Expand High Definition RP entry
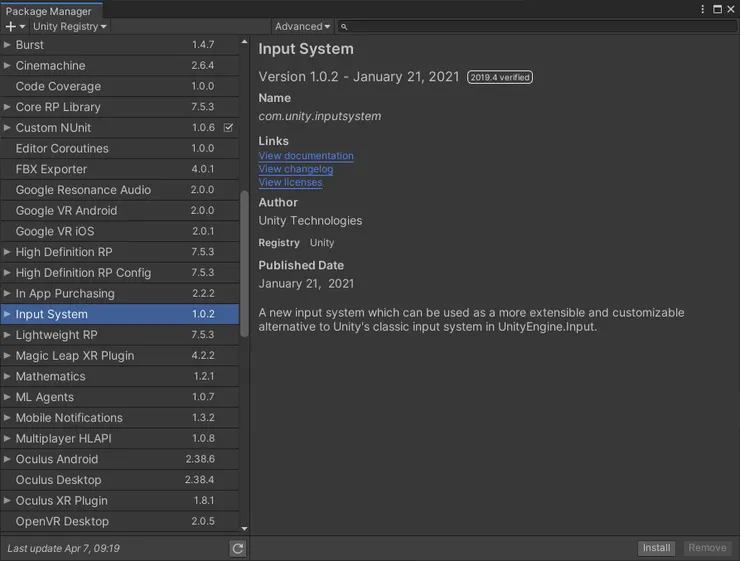Screen dimensions: 740x561 click(x=8, y=252)
